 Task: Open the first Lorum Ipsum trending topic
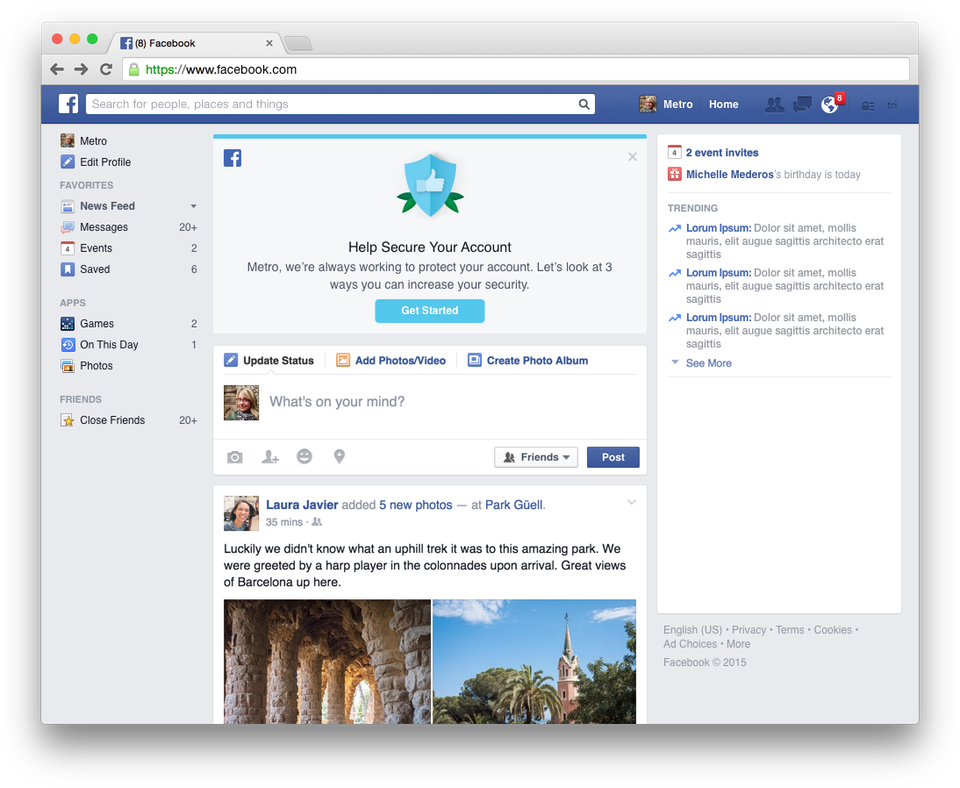(719, 228)
